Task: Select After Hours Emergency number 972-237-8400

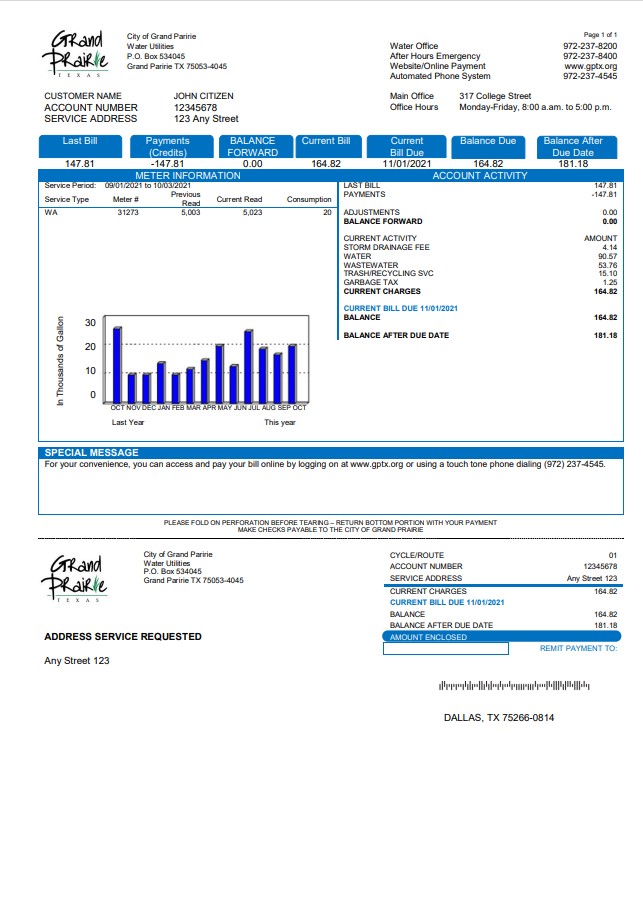Action: pos(590,56)
